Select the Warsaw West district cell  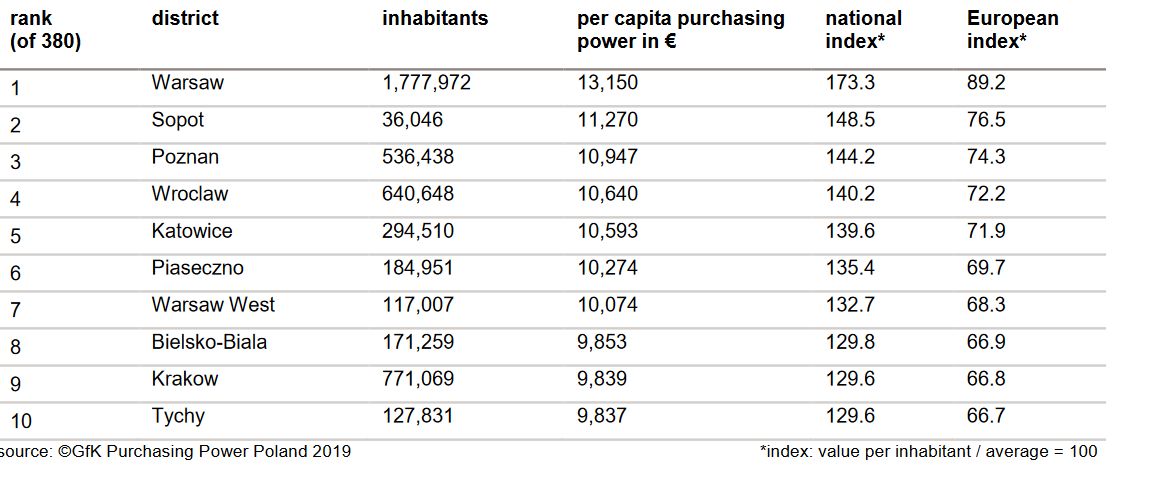point(213,305)
